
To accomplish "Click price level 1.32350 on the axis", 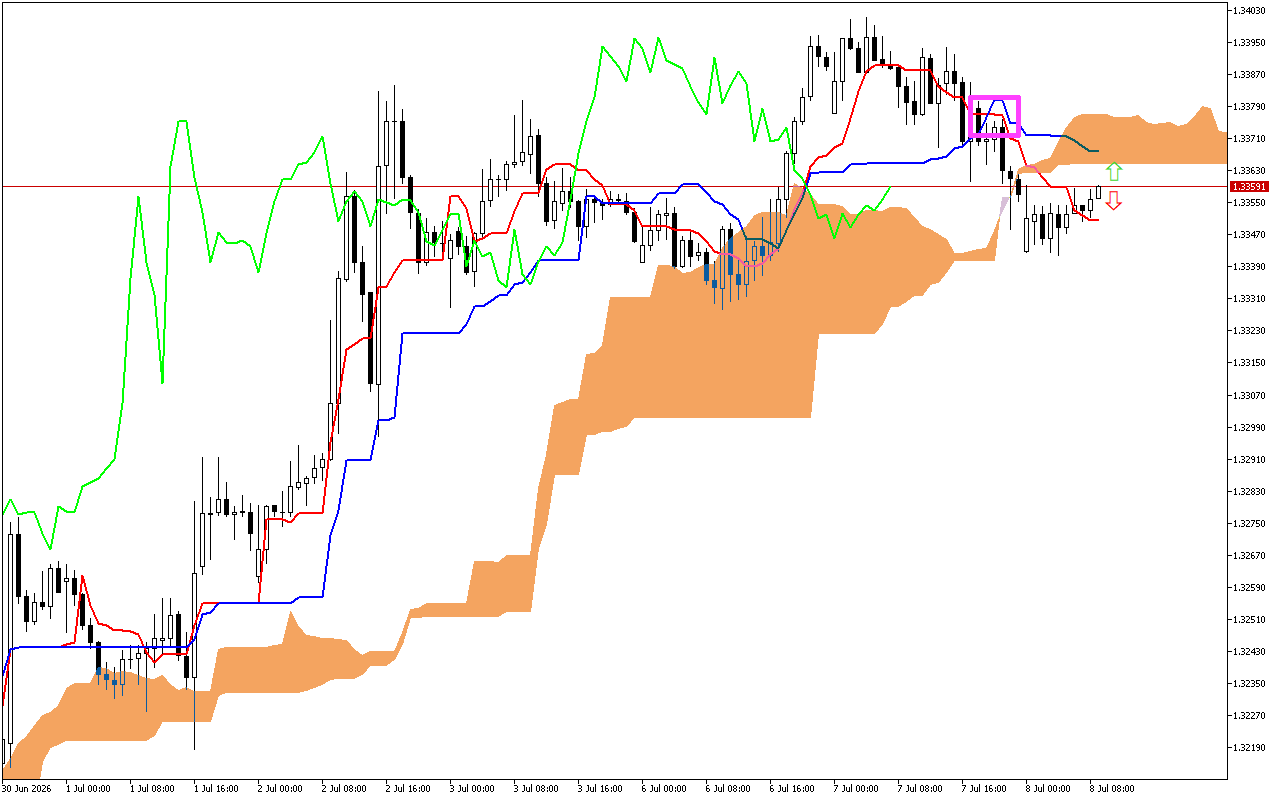I will 1250,684.
